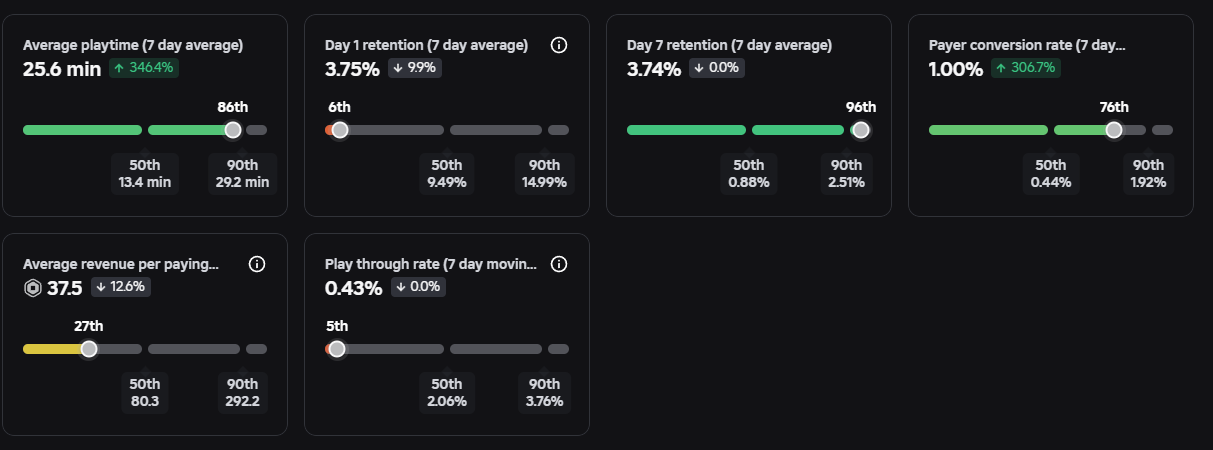Click the 96th percentile knob on Day 7 retention
Image resolution: width=1213 pixels, height=450 pixels.
click(x=860, y=130)
